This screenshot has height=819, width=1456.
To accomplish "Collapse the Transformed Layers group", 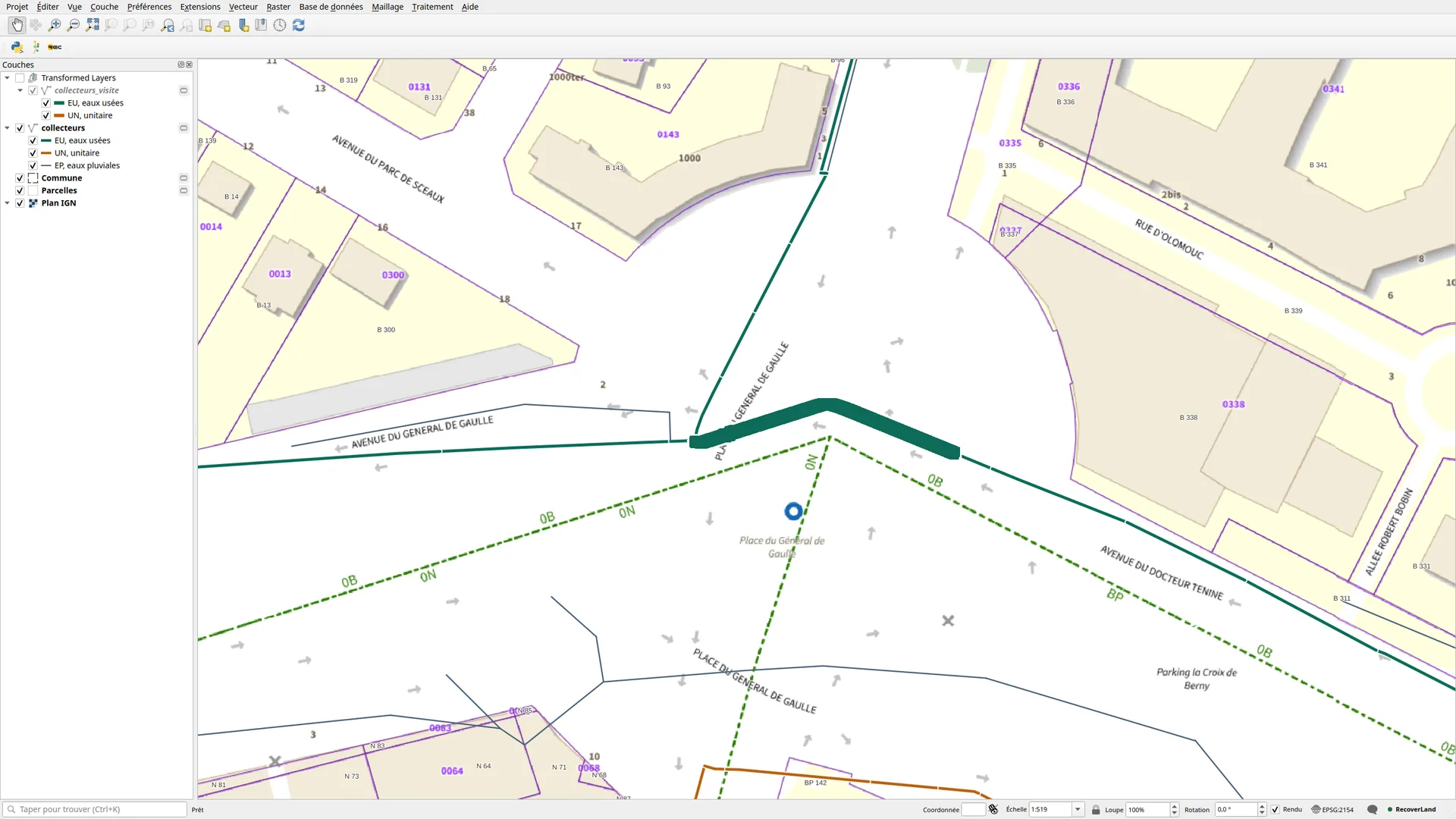I will (x=7, y=78).
